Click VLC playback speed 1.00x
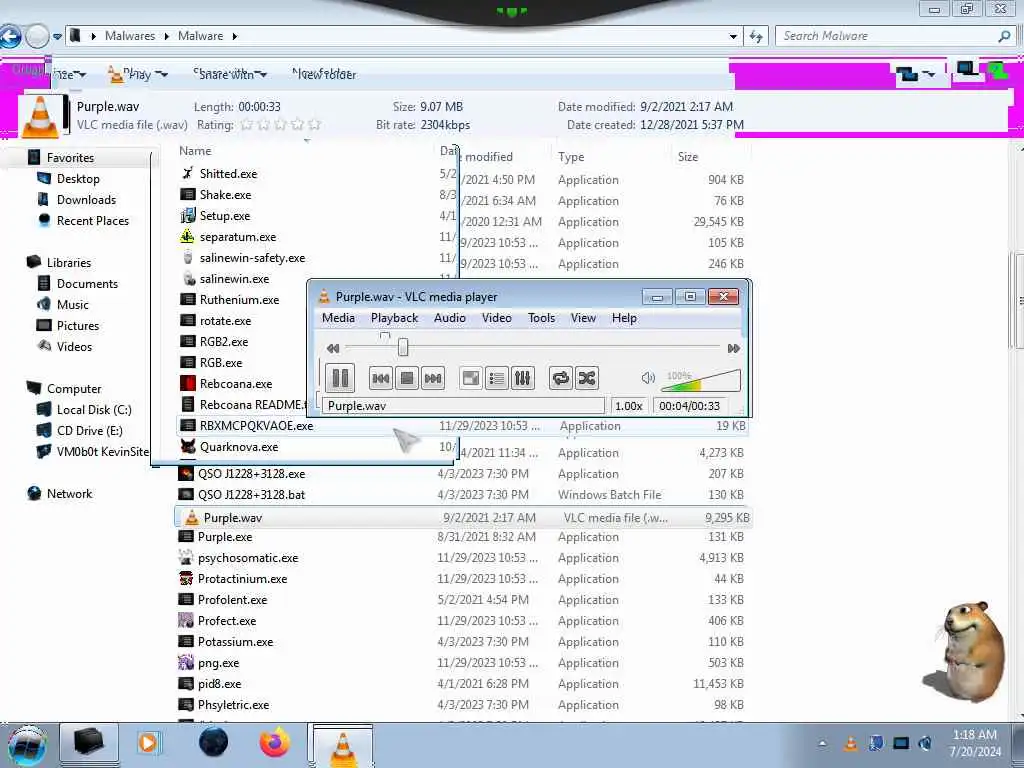1024x768 pixels. pos(629,406)
